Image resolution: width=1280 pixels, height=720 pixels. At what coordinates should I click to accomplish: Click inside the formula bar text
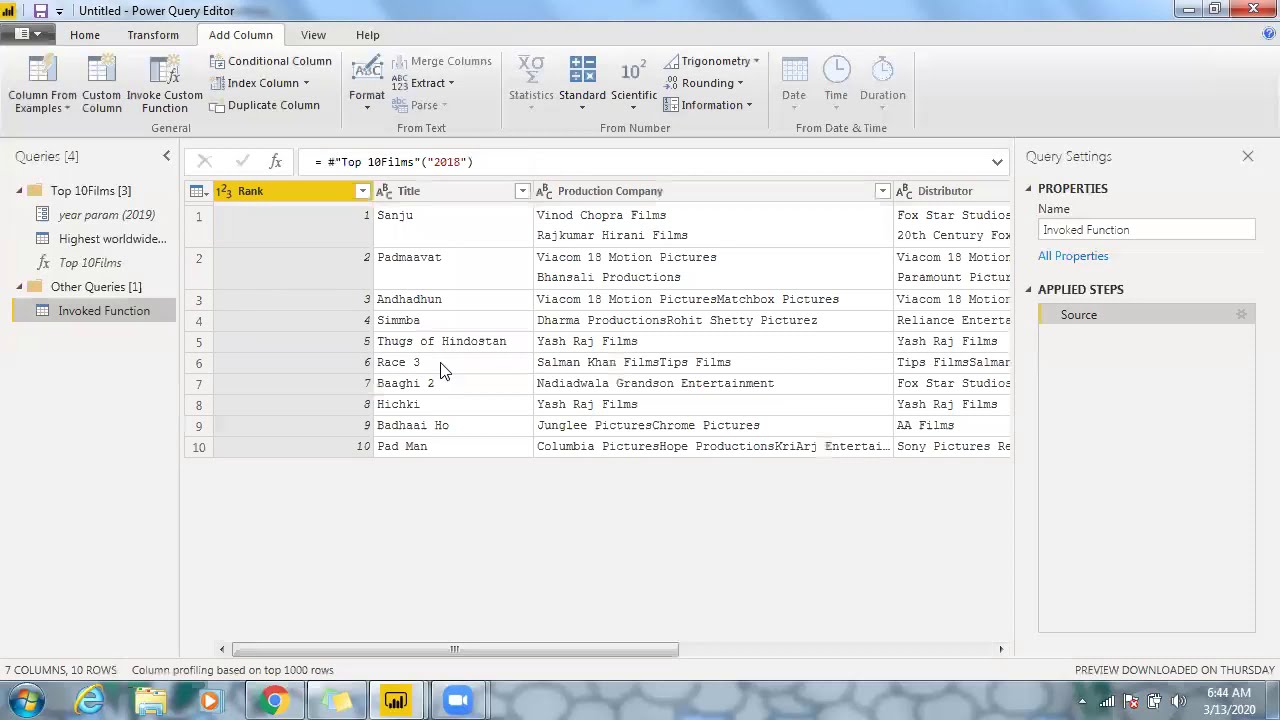coord(394,162)
